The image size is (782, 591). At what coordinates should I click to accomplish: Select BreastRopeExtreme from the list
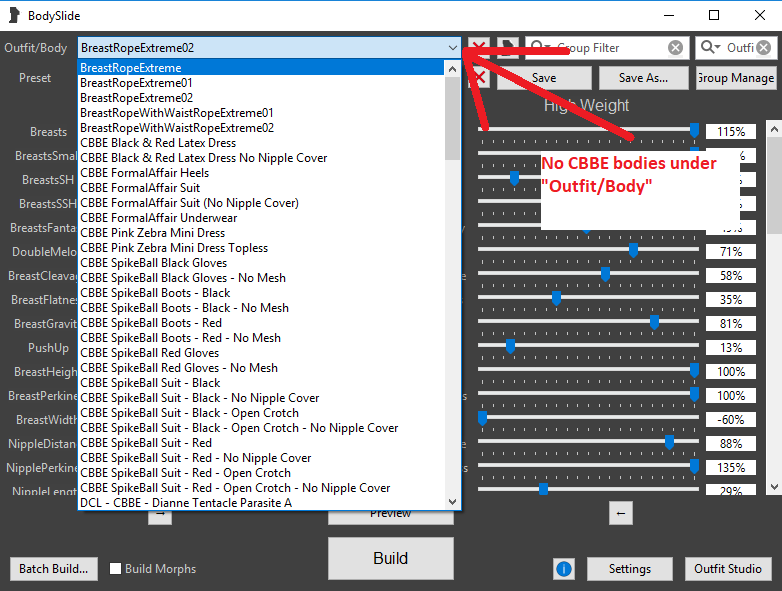(x=261, y=68)
